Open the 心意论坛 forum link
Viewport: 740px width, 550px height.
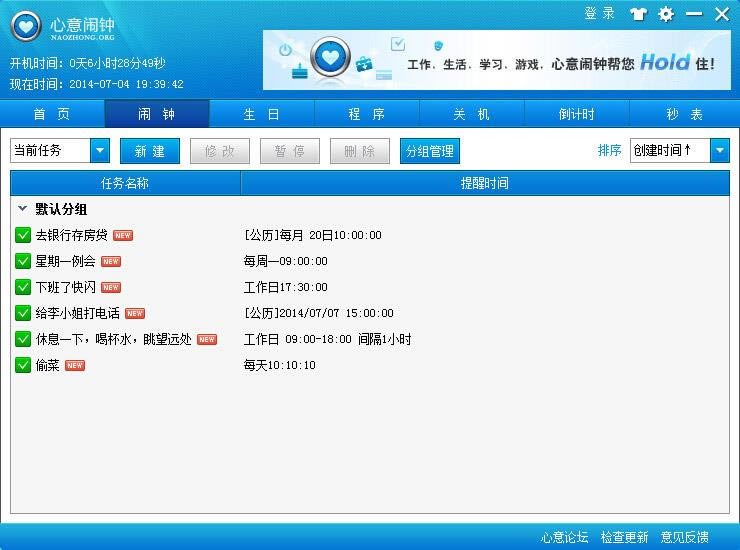pos(564,537)
